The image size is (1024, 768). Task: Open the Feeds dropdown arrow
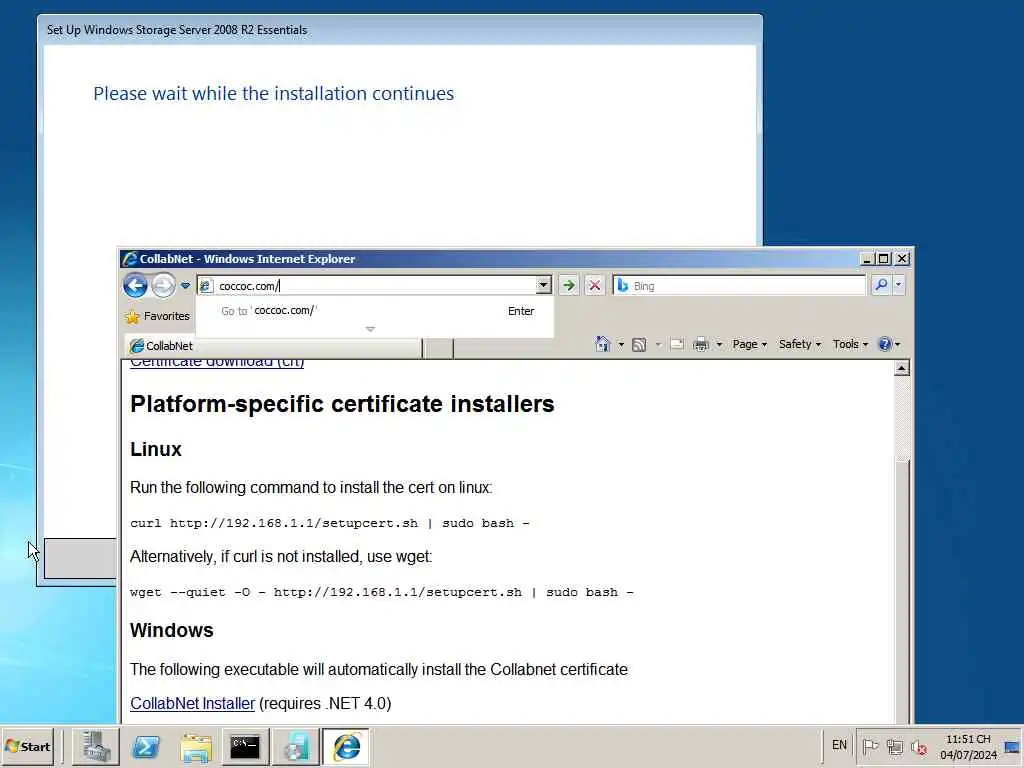658,344
